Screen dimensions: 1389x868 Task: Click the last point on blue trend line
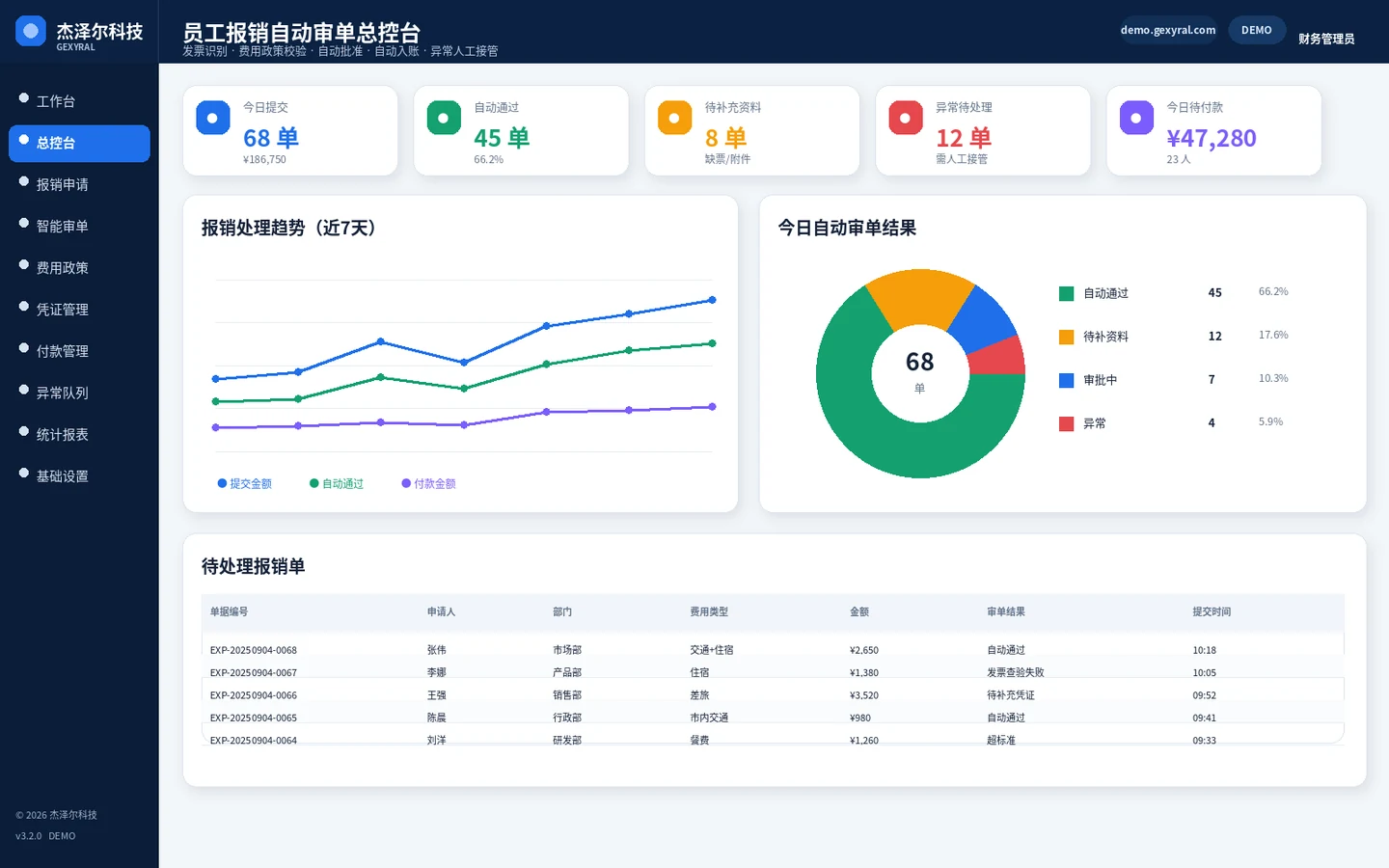coord(712,300)
